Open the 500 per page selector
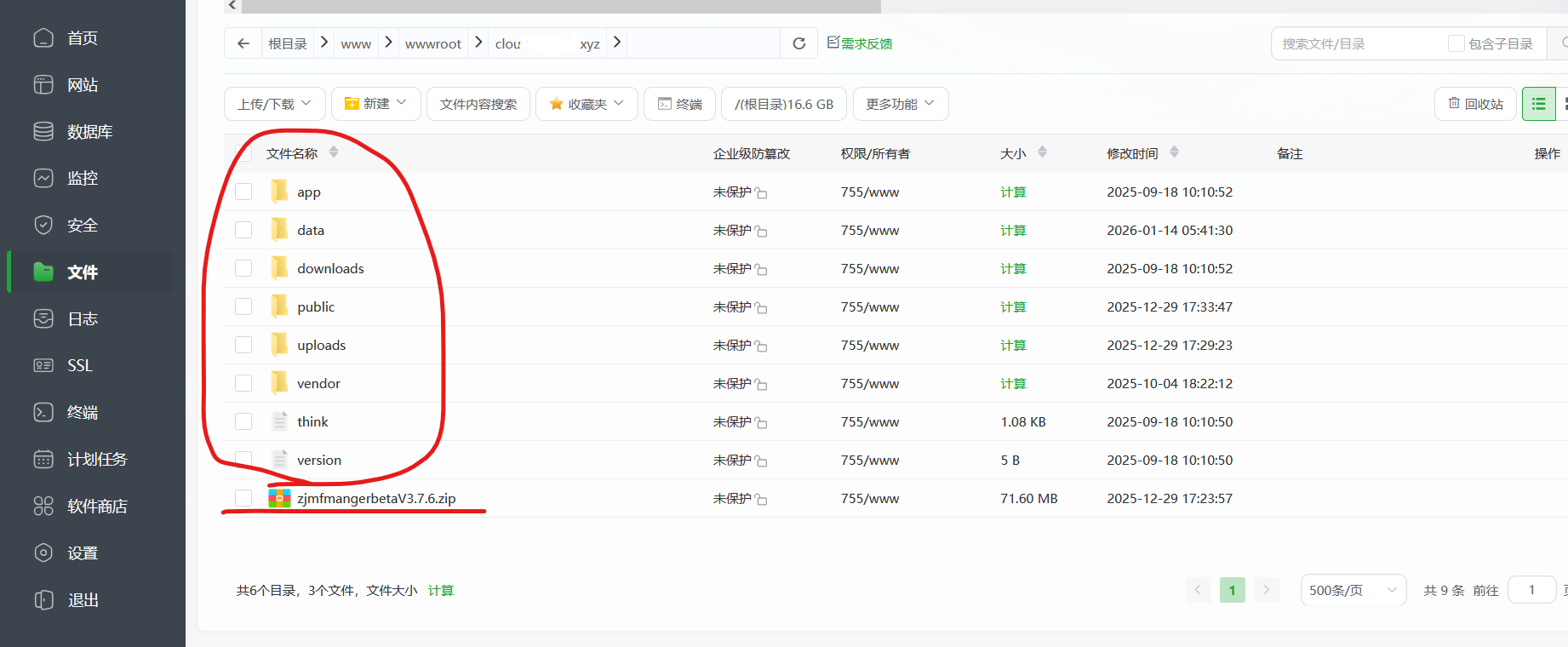This screenshot has width=1568, height=647. (1353, 590)
